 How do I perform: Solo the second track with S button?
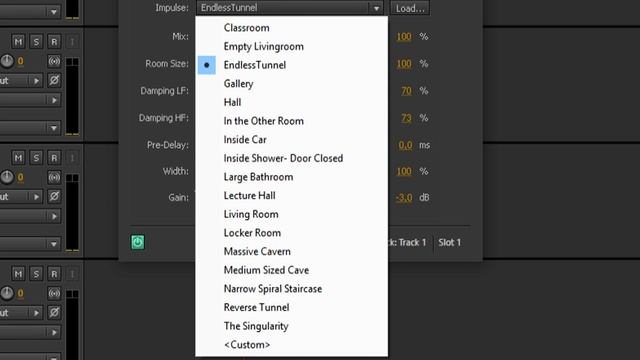pos(36,158)
